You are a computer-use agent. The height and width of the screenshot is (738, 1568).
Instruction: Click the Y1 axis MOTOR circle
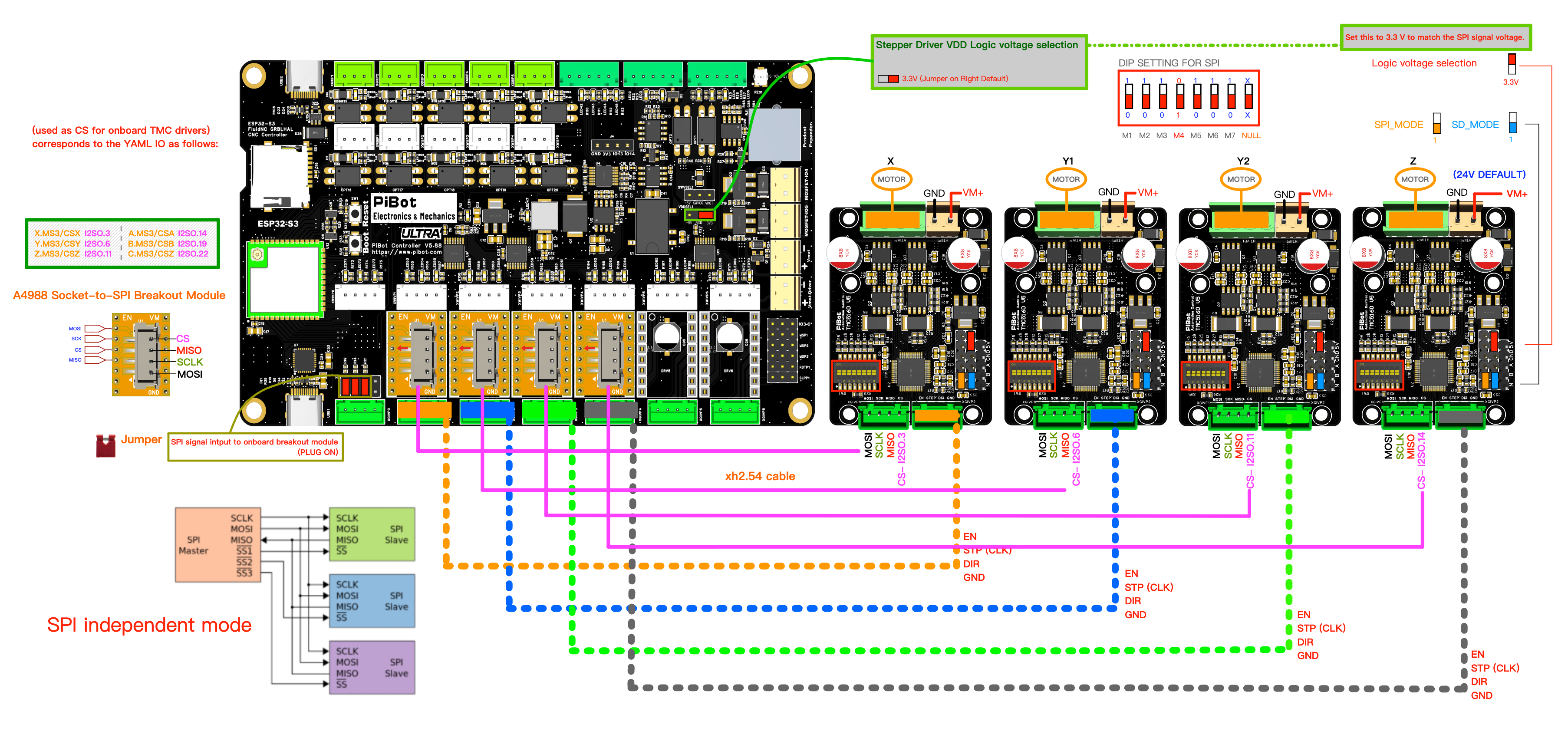(1066, 179)
